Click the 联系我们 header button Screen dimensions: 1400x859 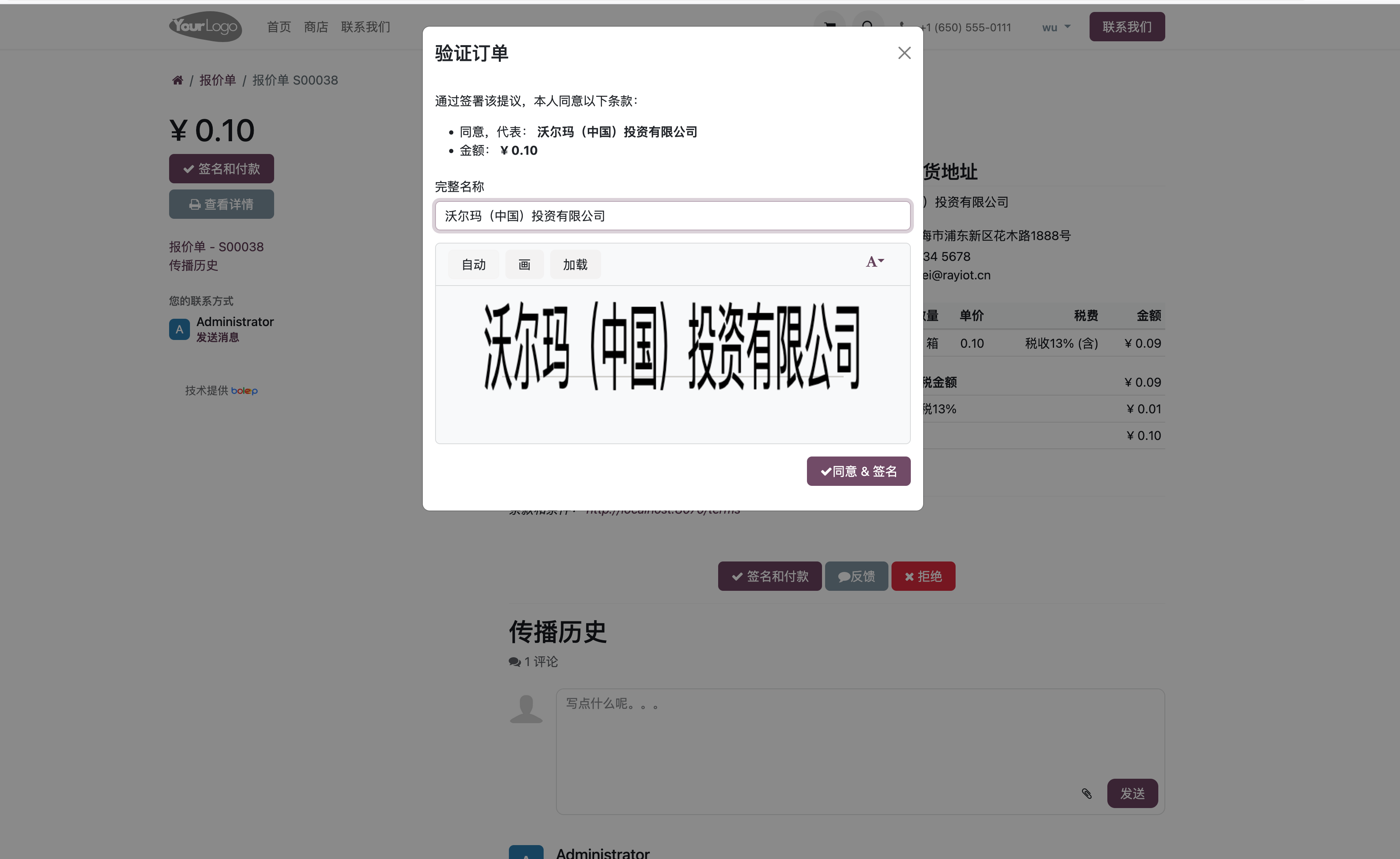coord(1127,27)
